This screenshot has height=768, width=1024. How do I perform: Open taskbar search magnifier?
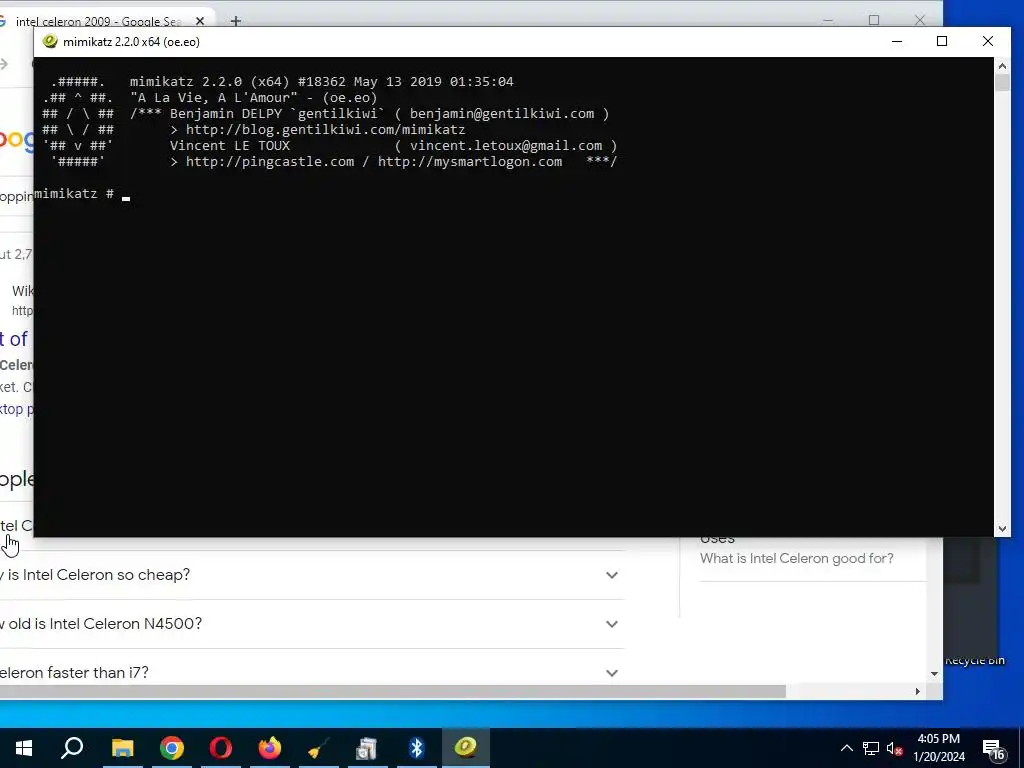click(72, 748)
